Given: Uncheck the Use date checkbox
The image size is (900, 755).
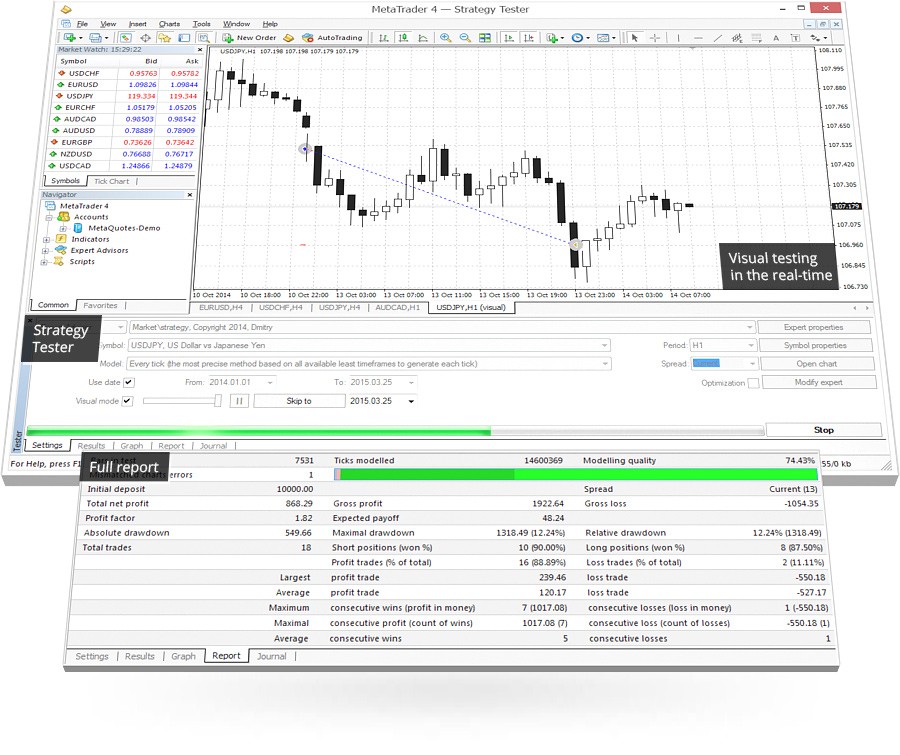Looking at the screenshot, I should point(129,382).
